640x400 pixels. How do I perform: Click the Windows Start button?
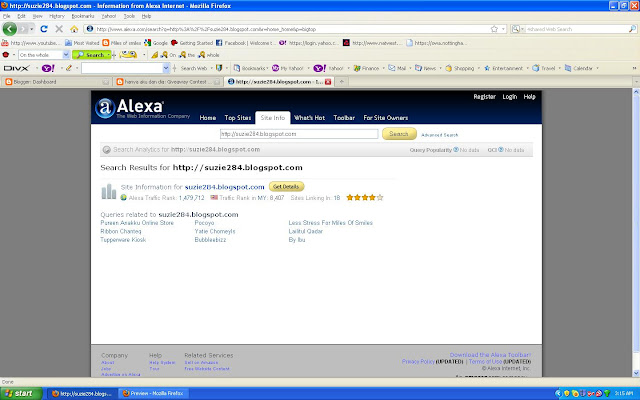coord(21,393)
